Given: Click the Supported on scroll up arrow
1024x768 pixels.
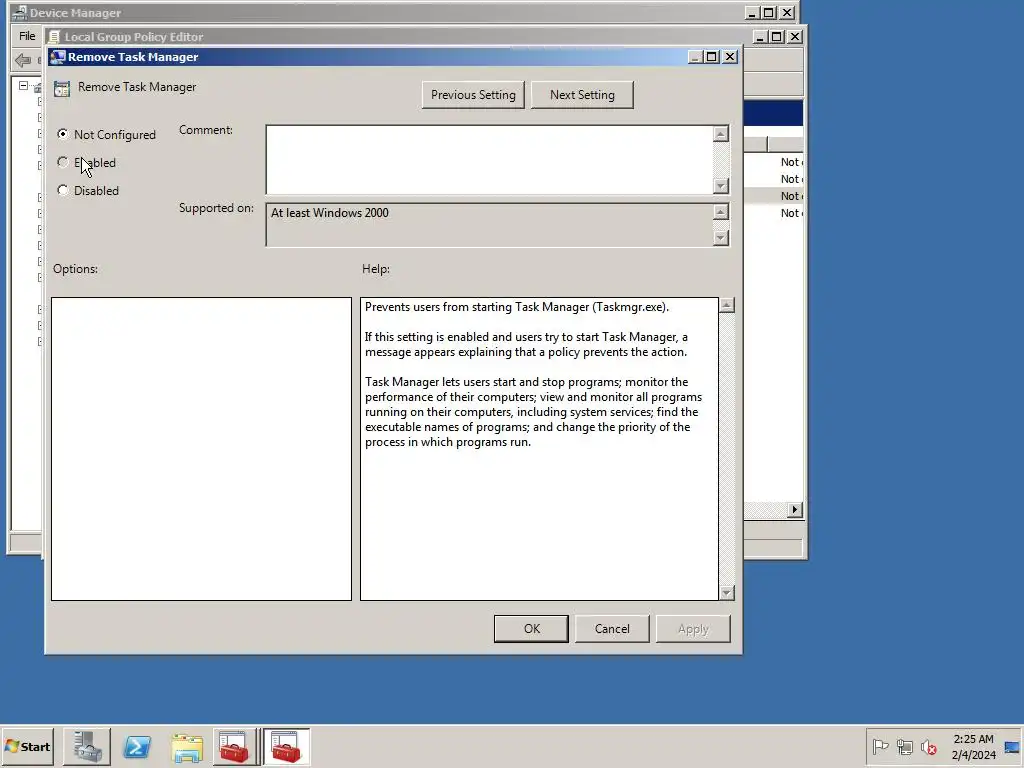Looking at the screenshot, I should click(x=720, y=212).
